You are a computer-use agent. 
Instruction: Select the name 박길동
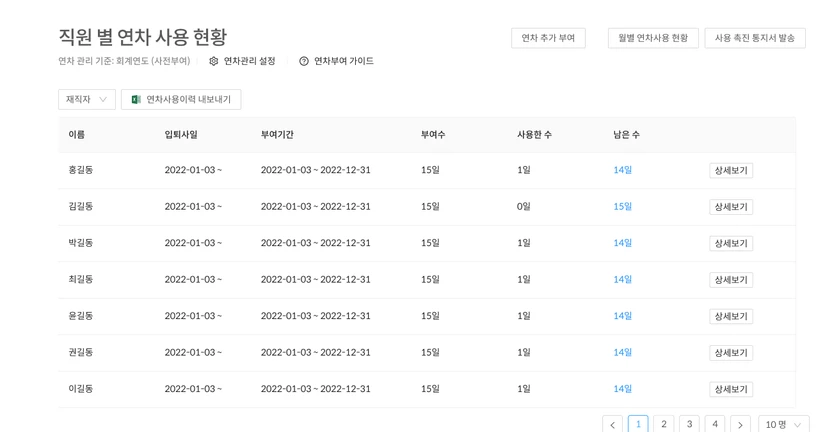tap(81, 243)
